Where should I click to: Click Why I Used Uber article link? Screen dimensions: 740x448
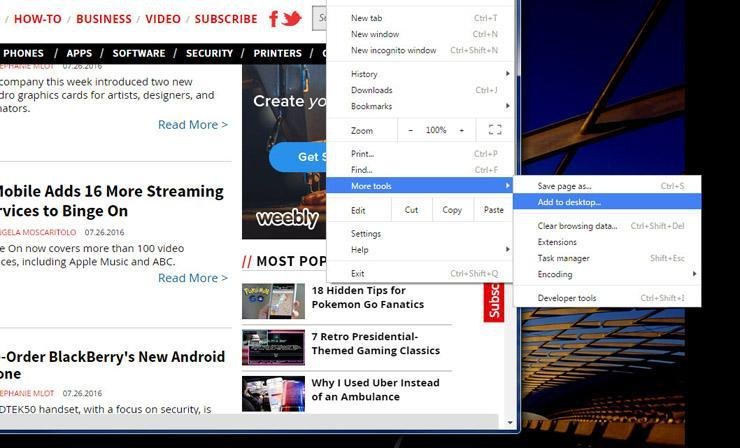(374, 390)
